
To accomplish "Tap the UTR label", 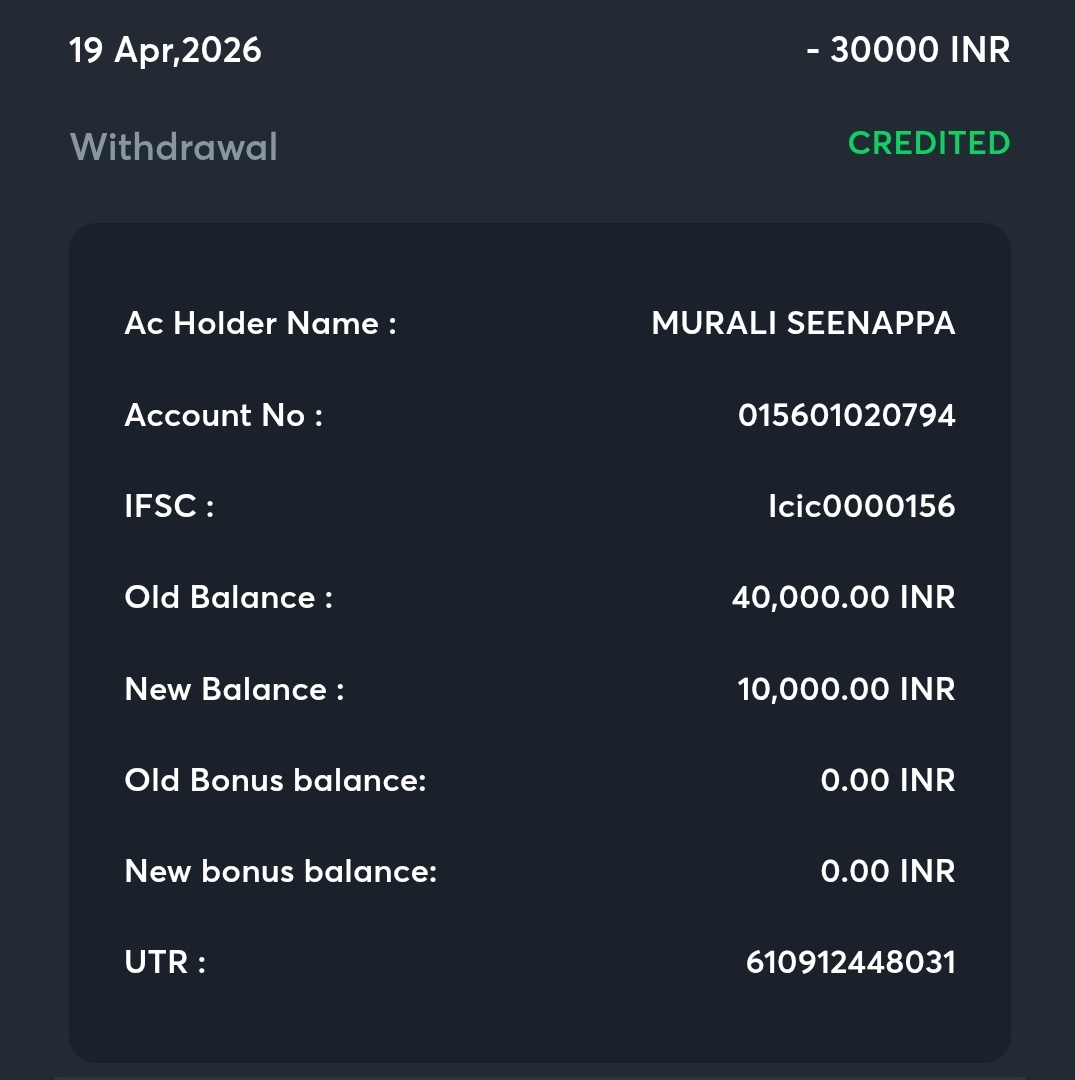I will (165, 962).
